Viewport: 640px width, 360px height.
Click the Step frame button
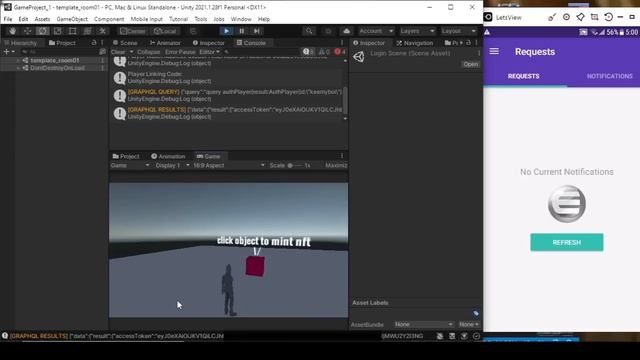(257, 31)
